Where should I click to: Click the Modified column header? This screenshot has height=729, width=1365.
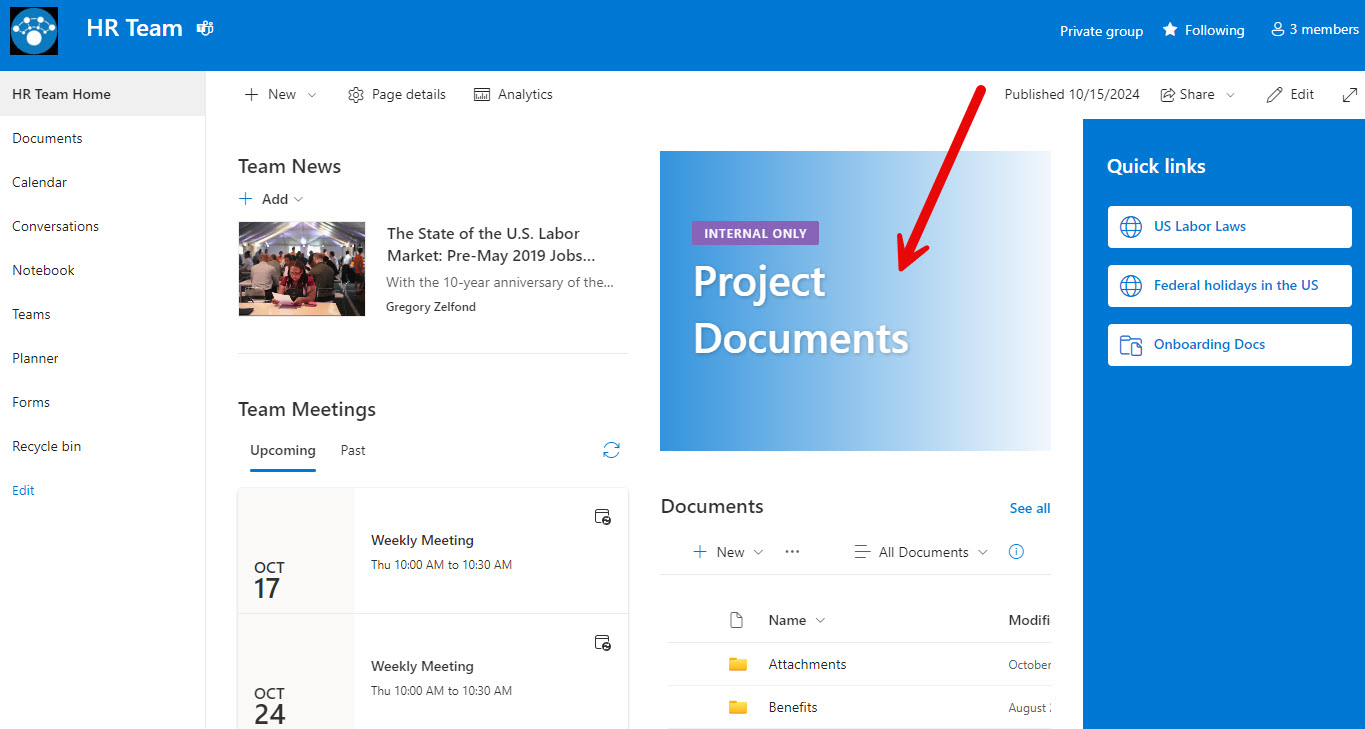(x=1029, y=620)
